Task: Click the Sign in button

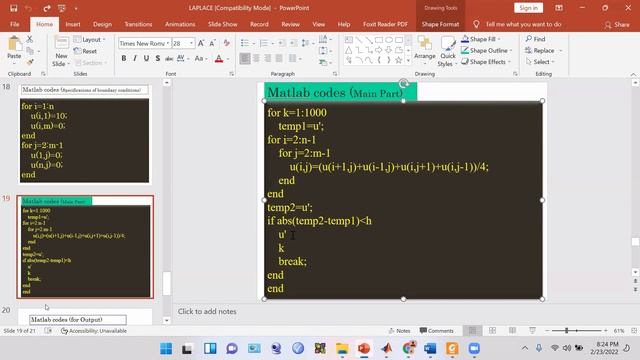Action: [x=529, y=8]
